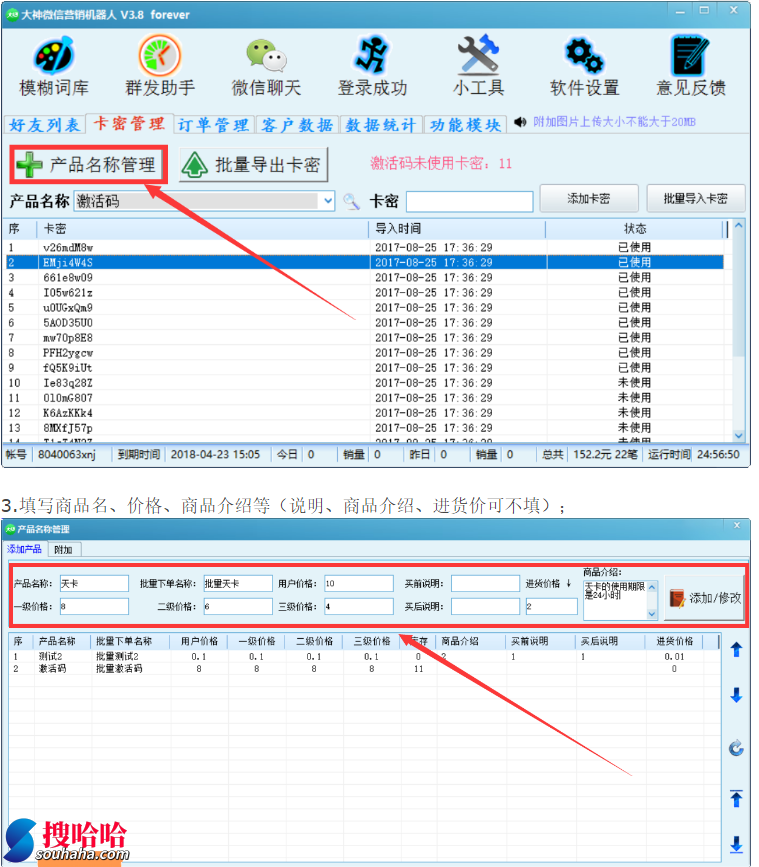
Task: Switch to the 卡密管理 tab
Action: 129,123
